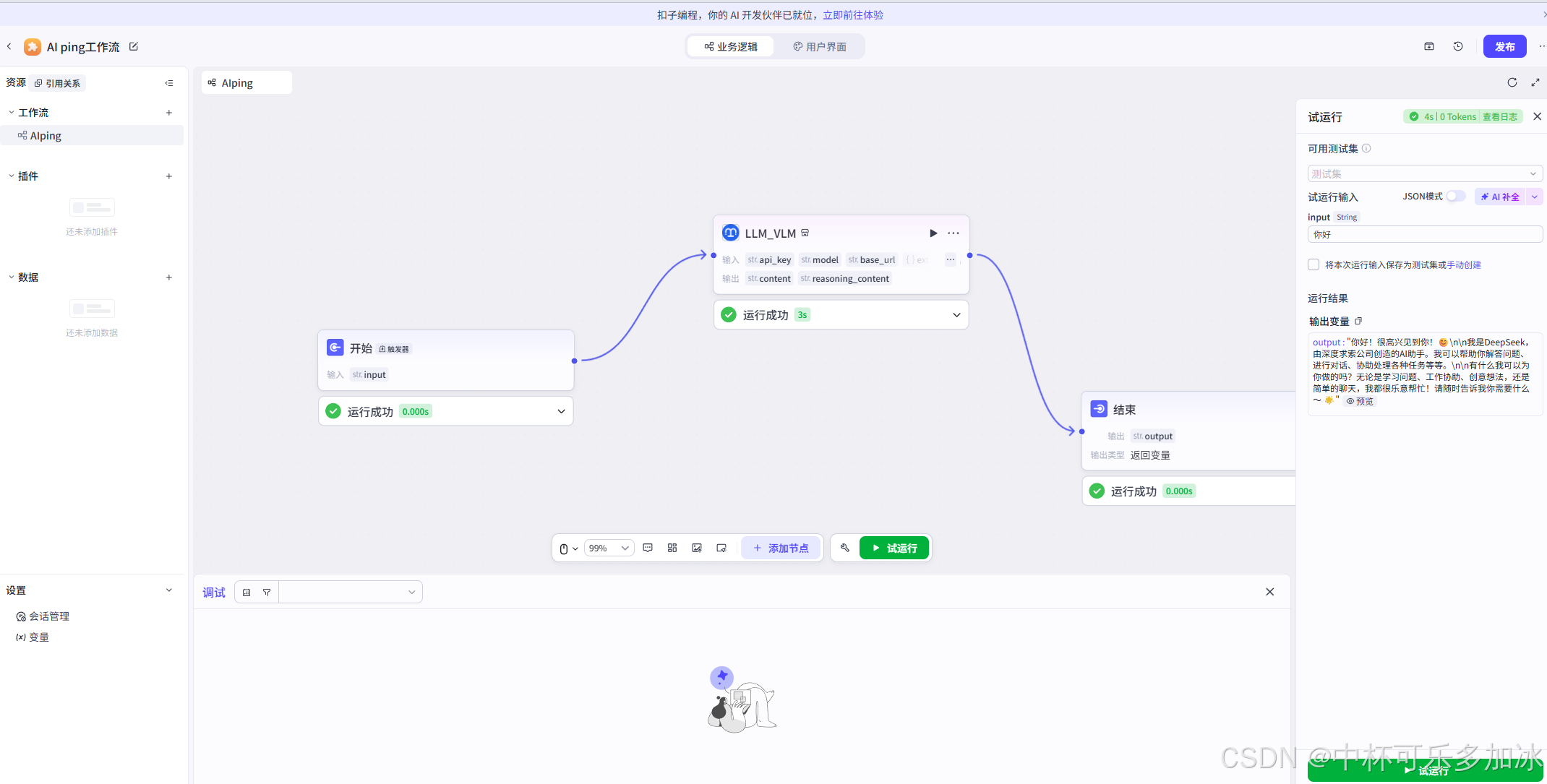
Task: Click the 立即前往体验 link in banner
Action: point(853,14)
